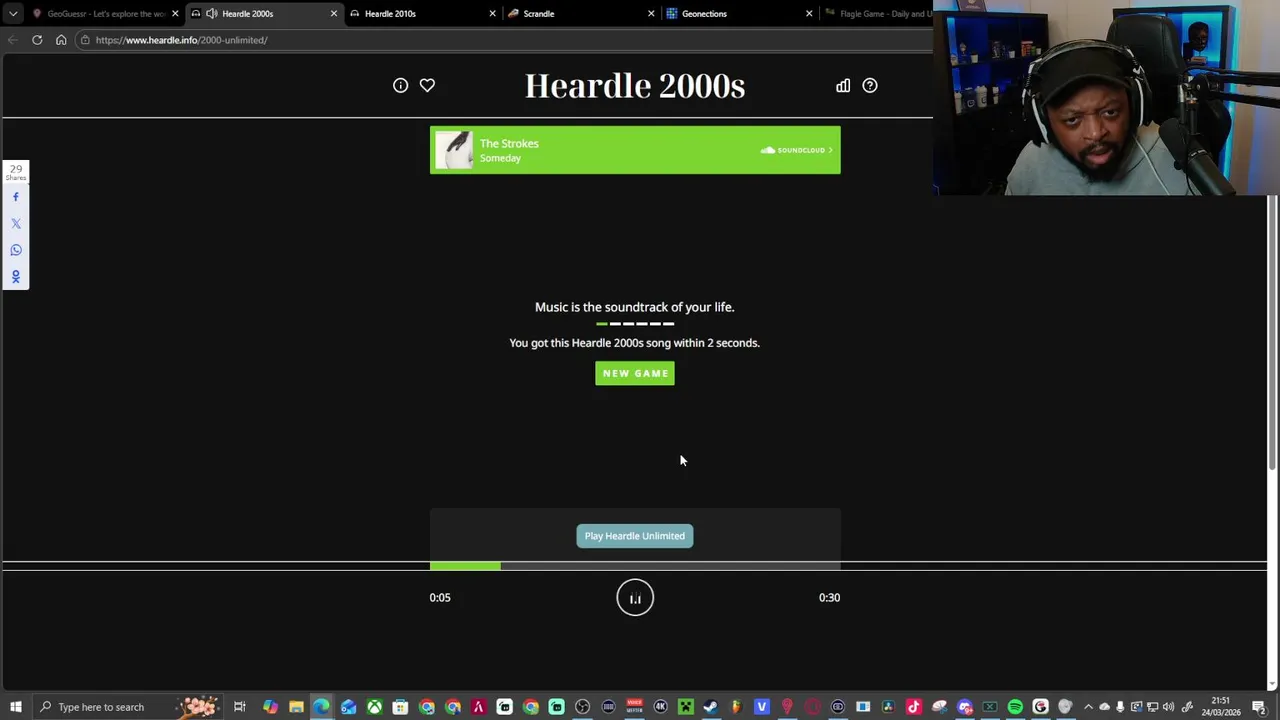Open the Xbox app on taskbar
Screen dimensions: 1280x720
point(374,707)
